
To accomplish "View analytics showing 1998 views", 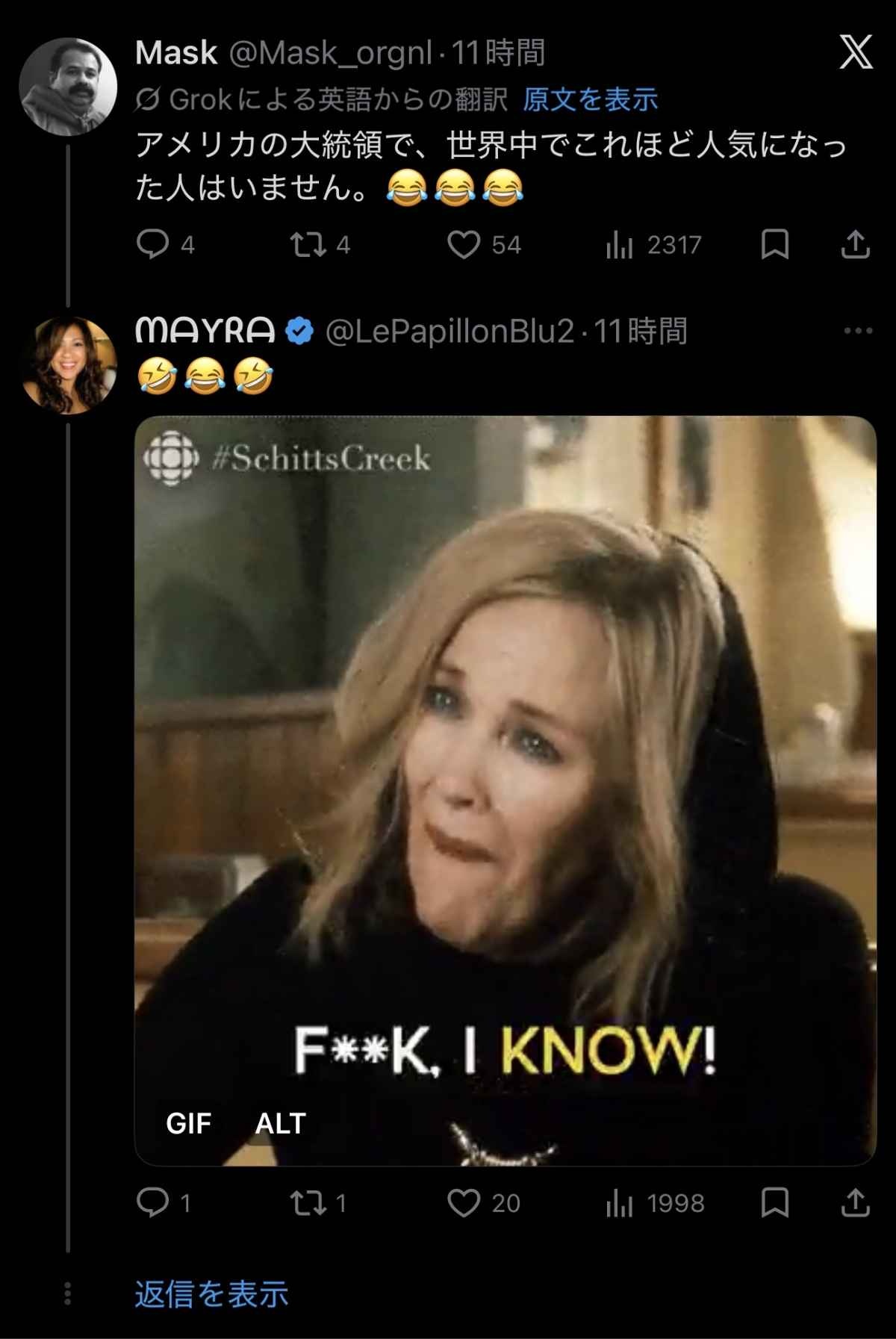I will click(620, 1202).
